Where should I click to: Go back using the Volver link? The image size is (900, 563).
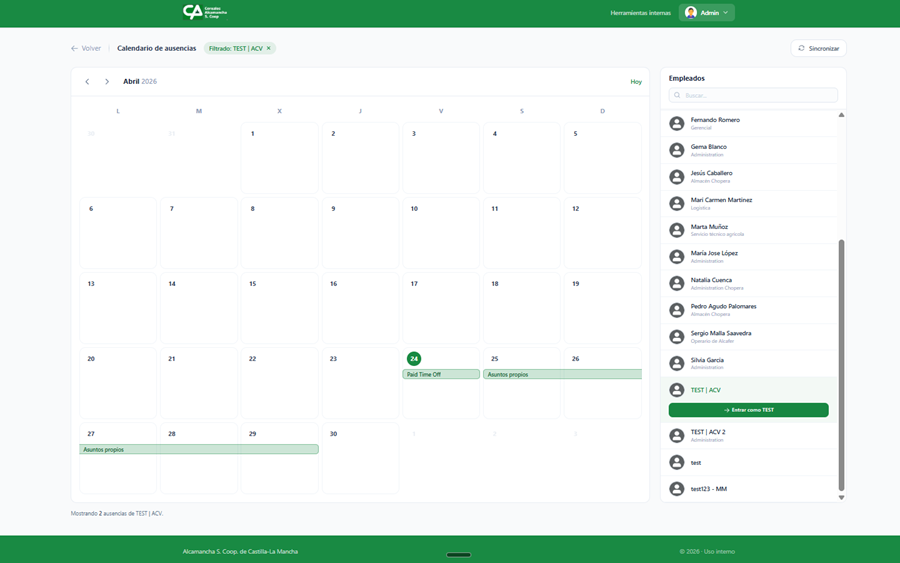pyautogui.click(x=86, y=48)
